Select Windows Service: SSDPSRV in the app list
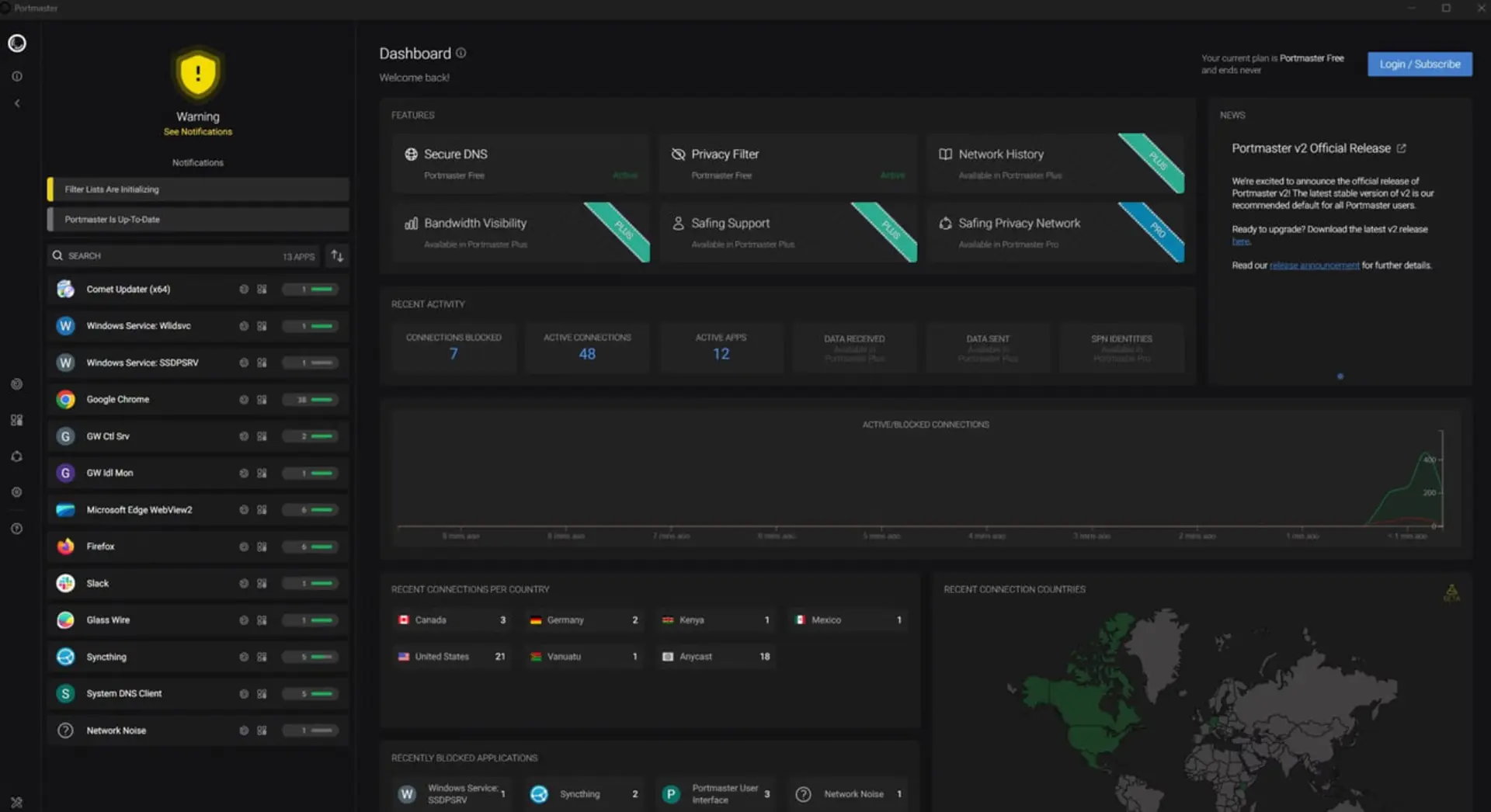 click(198, 363)
